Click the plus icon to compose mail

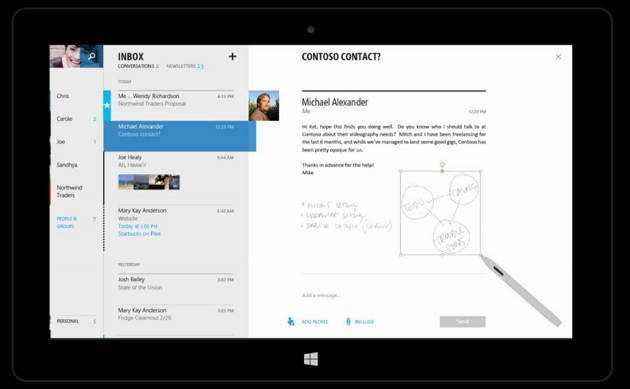coord(232,56)
